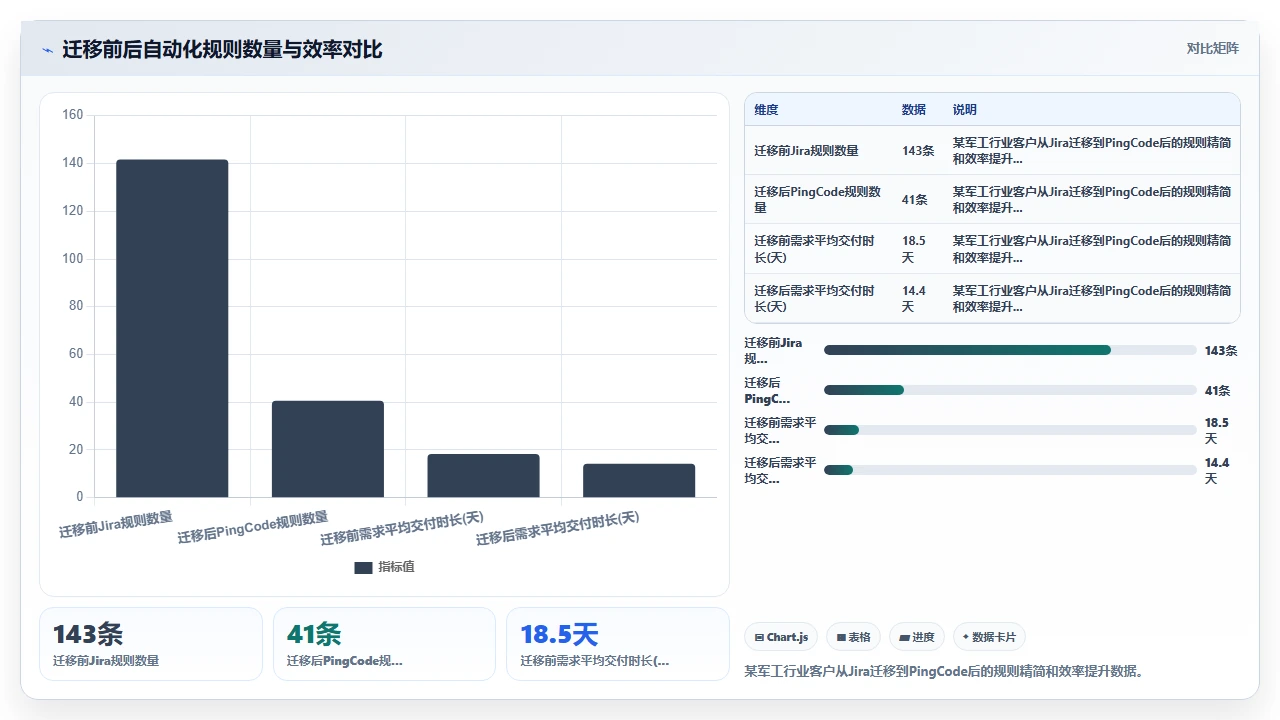The height and width of the screenshot is (720, 1280).
Task: Click the 迁移后PingCode规则数量 chart bar
Action: click(x=328, y=449)
